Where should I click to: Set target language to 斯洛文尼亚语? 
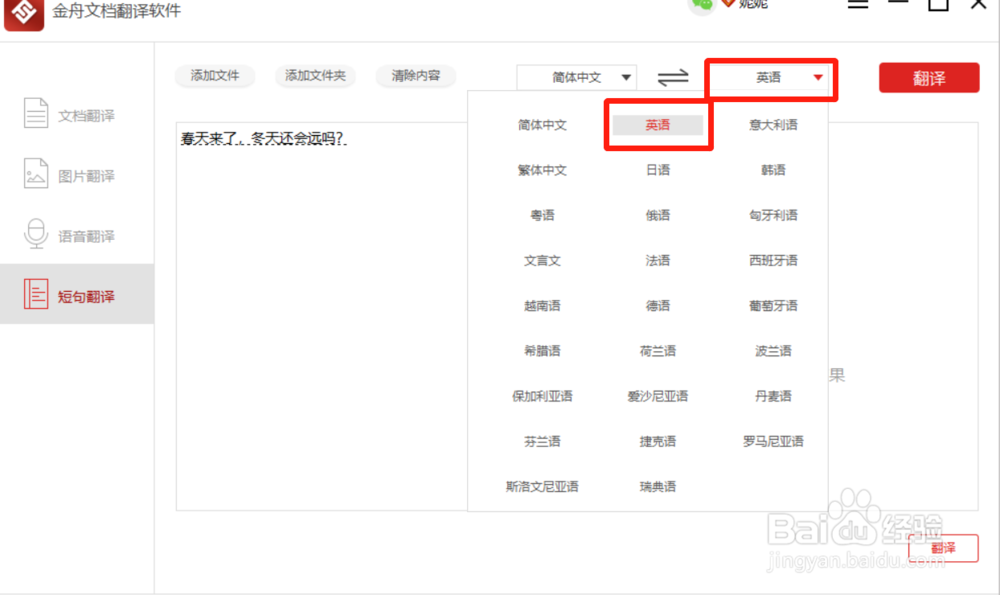point(542,487)
